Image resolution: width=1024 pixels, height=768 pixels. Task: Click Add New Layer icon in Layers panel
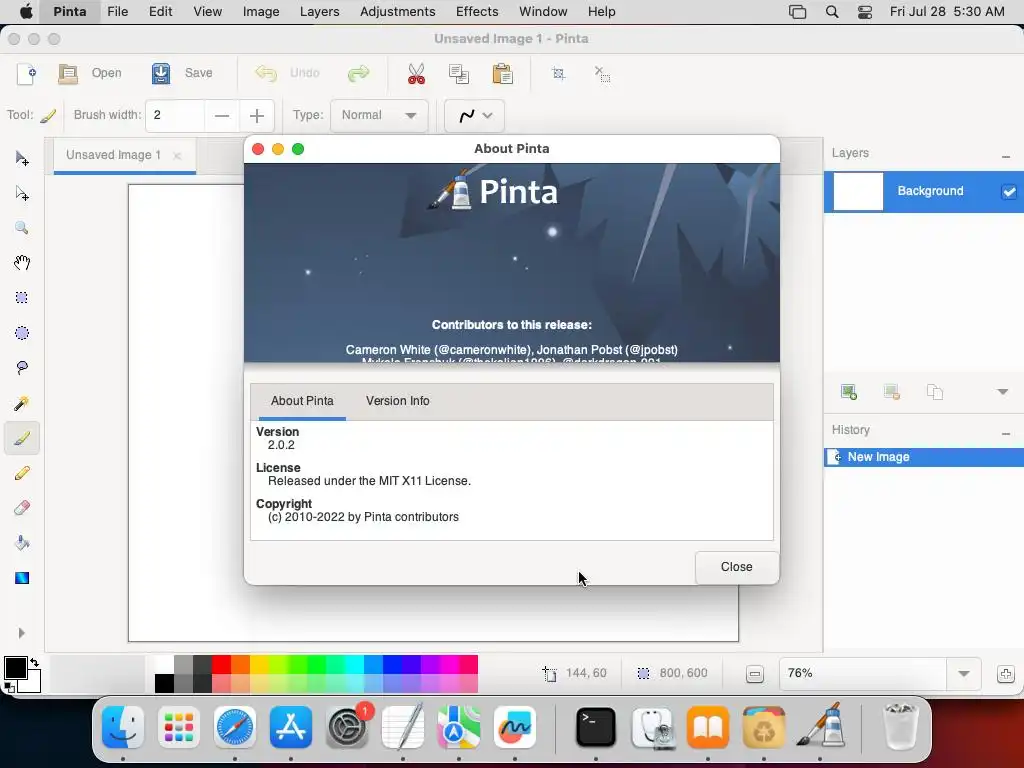[848, 392]
